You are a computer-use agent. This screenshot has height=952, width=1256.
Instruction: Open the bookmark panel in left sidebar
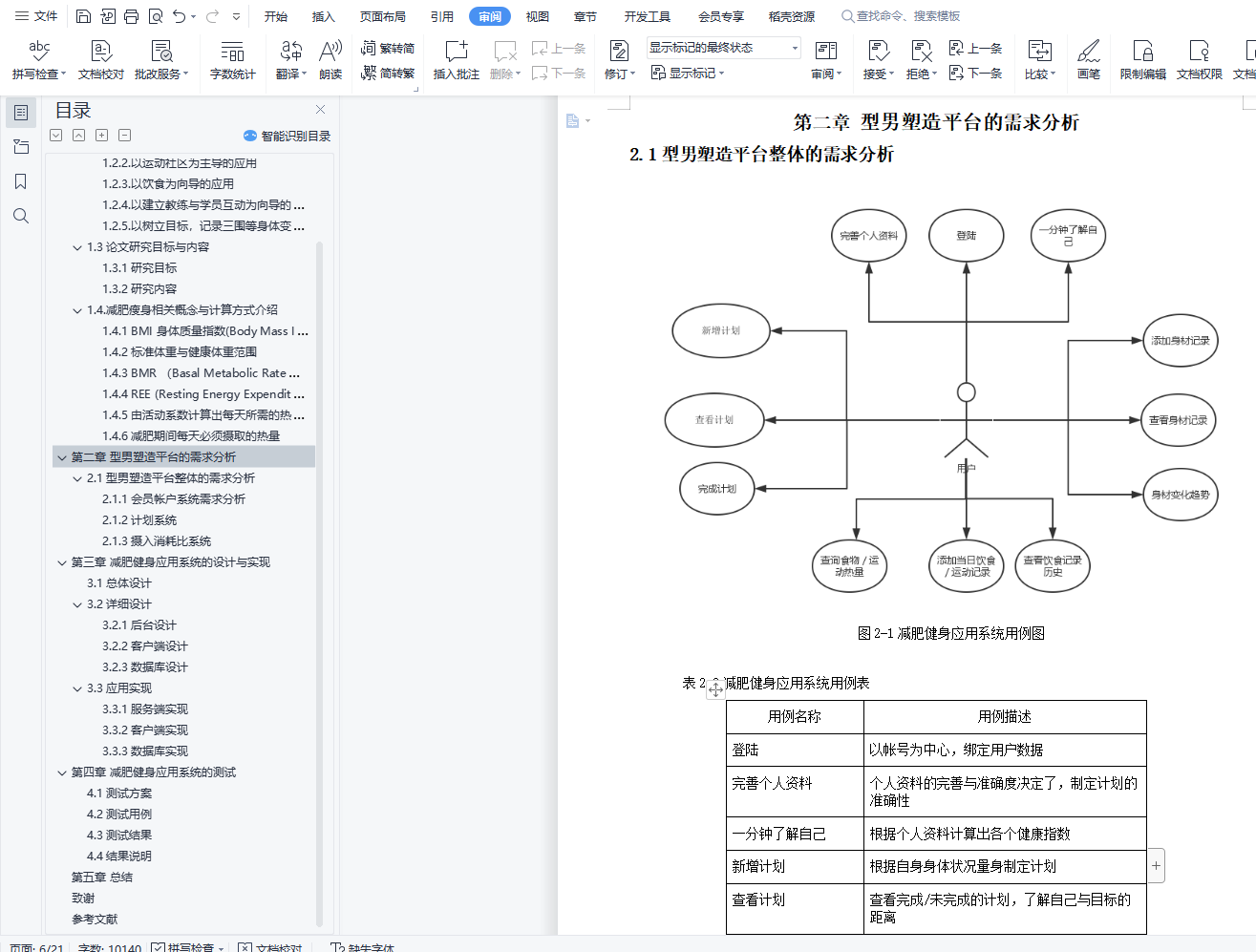(x=21, y=181)
